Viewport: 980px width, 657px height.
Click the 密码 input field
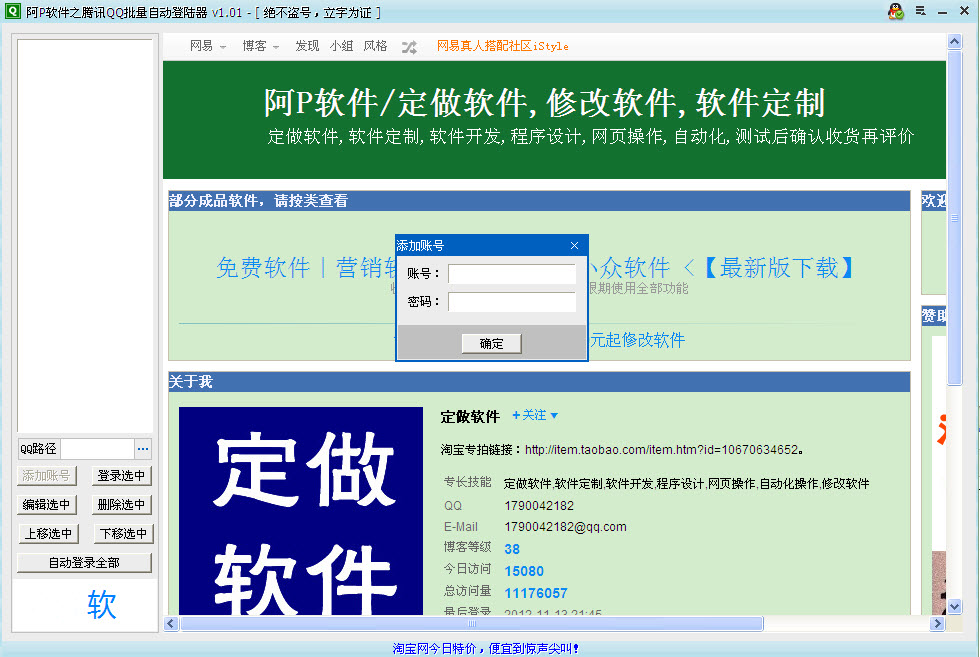pyautogui.click(x=512, y=302)
